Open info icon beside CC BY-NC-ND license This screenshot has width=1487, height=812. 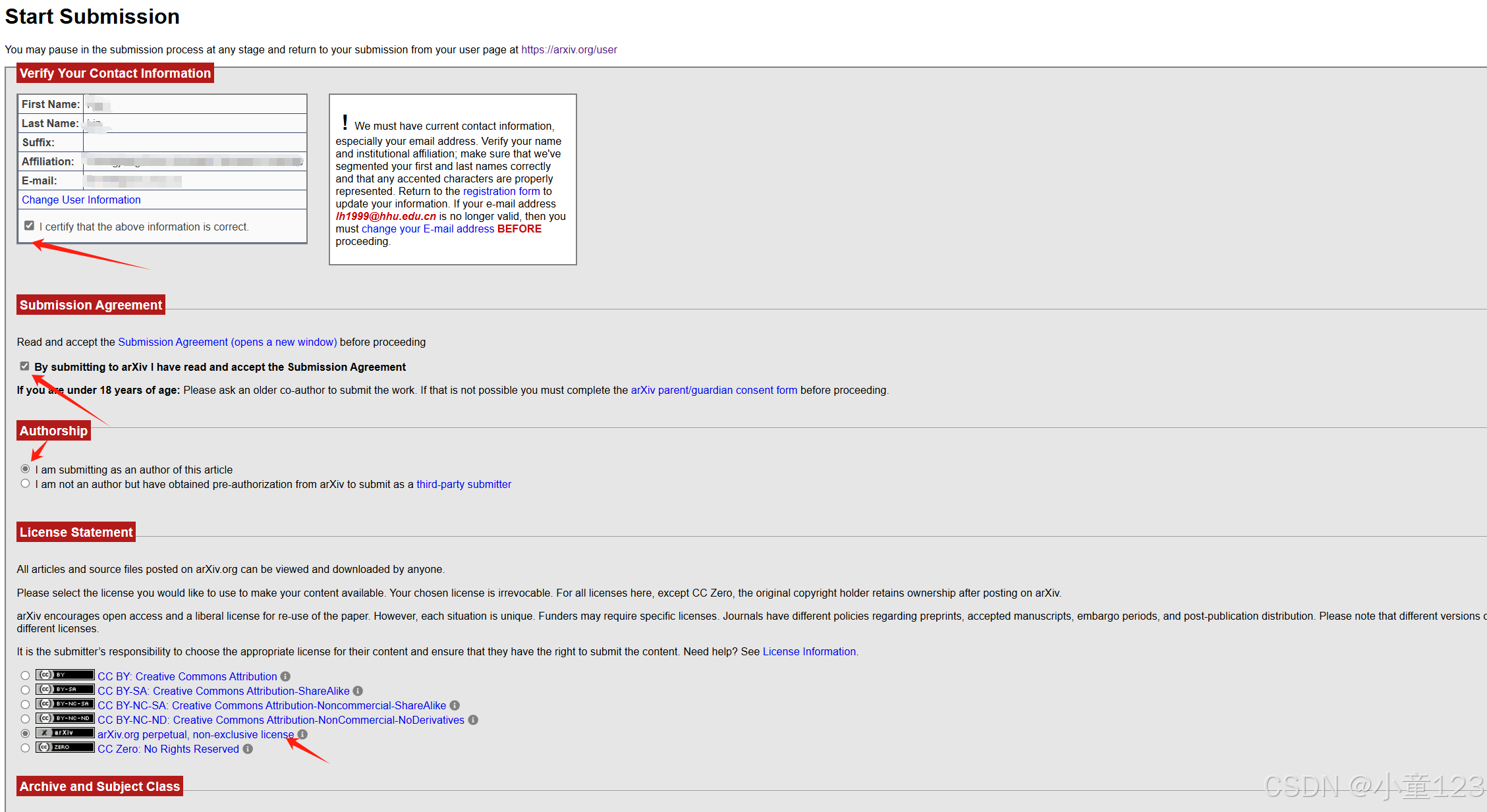[x=473, y=720]
